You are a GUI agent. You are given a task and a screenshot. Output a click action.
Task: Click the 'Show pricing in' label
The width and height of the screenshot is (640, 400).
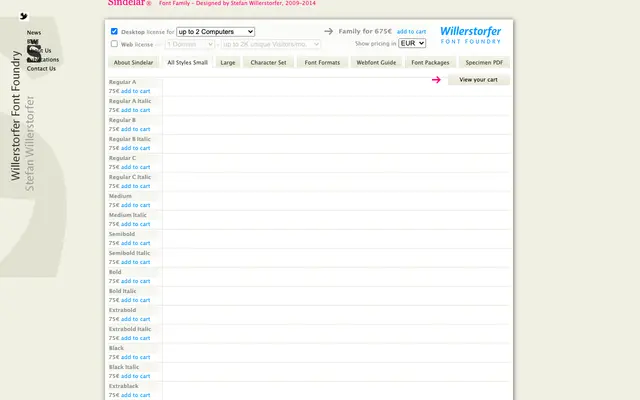tap(376, 43)
